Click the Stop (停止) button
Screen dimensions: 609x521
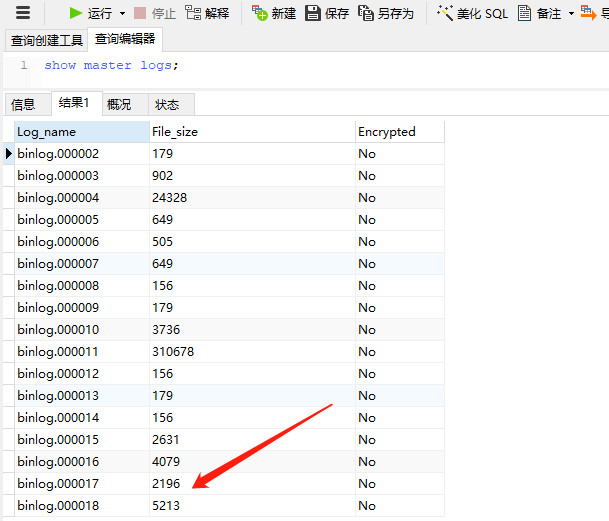[x=155, y=14]
